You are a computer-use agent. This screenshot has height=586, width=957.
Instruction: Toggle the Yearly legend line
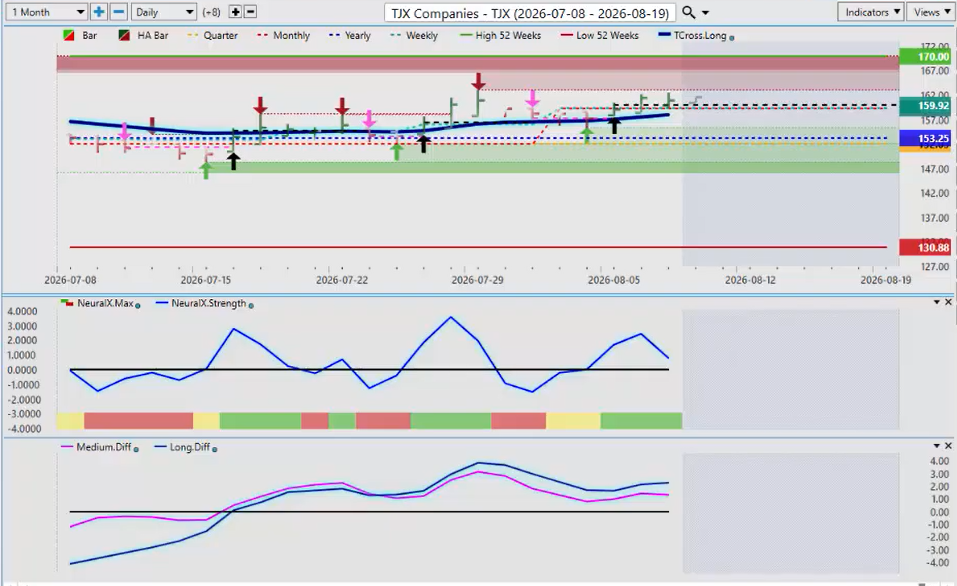[350, 35]
